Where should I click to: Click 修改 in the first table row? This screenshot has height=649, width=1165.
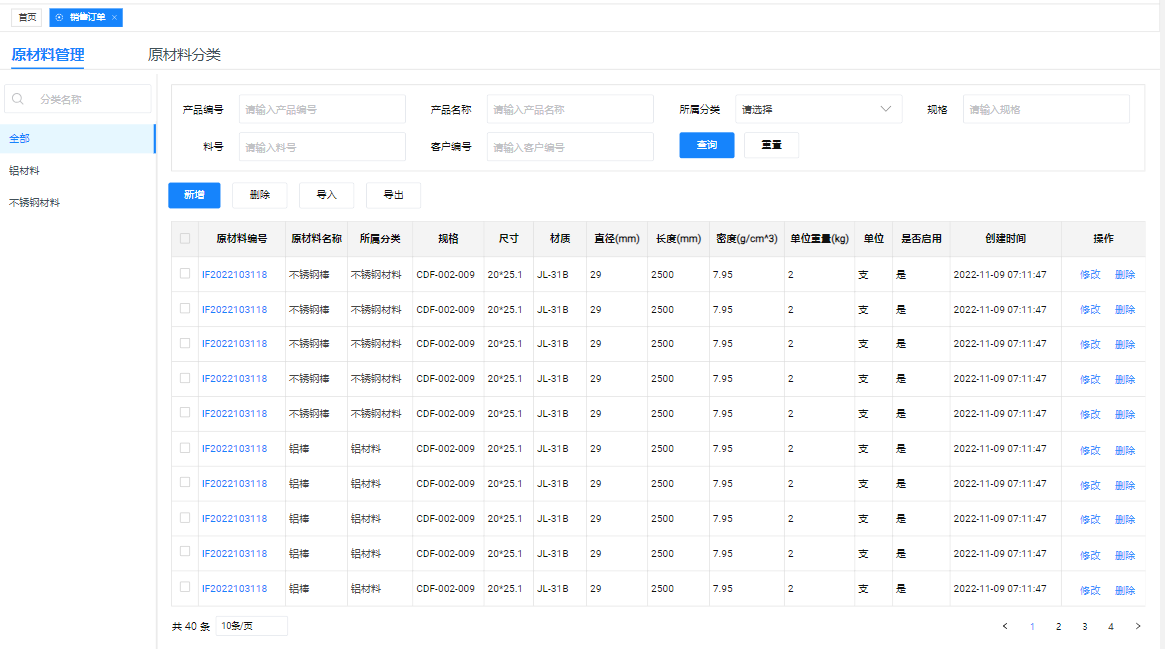[1089, 274]
